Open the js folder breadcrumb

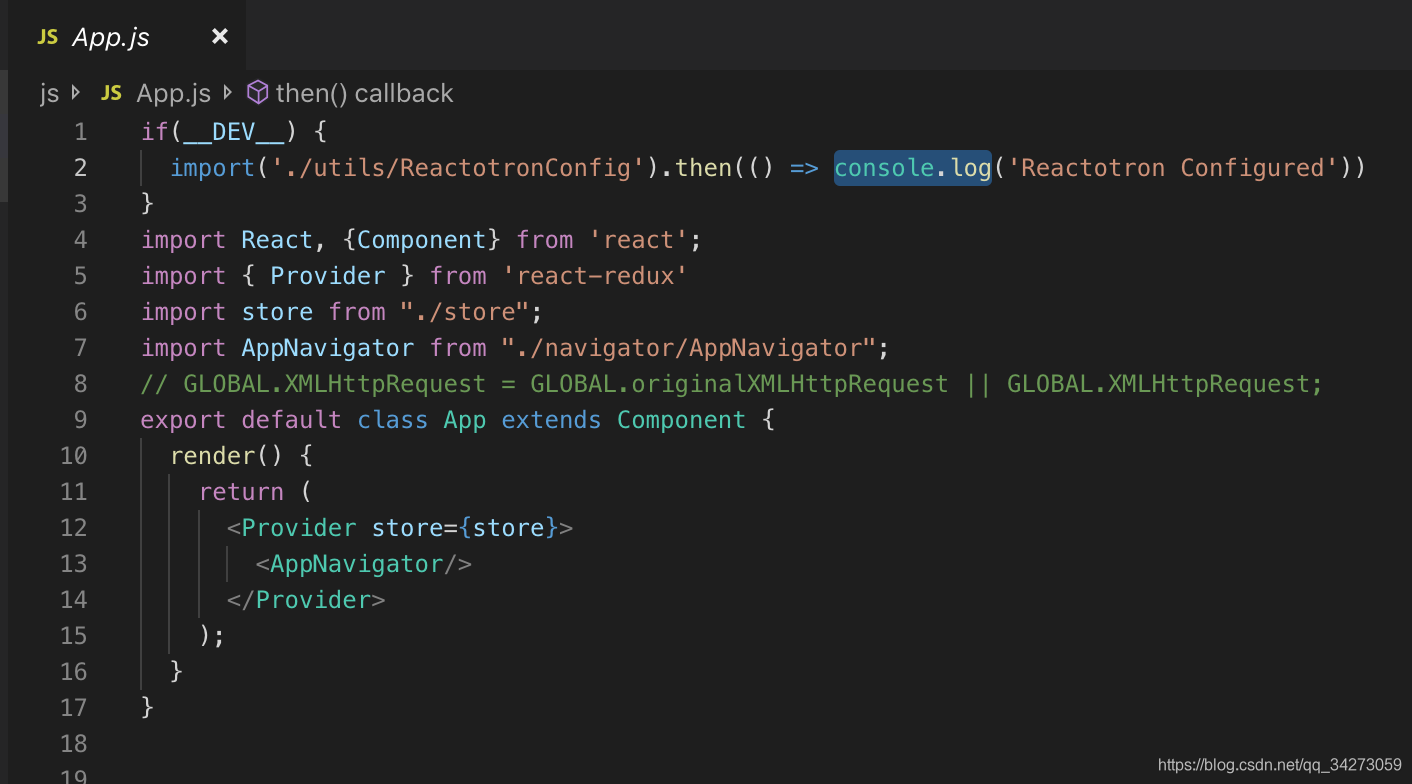pyautogui.click(x=49, y=94)
